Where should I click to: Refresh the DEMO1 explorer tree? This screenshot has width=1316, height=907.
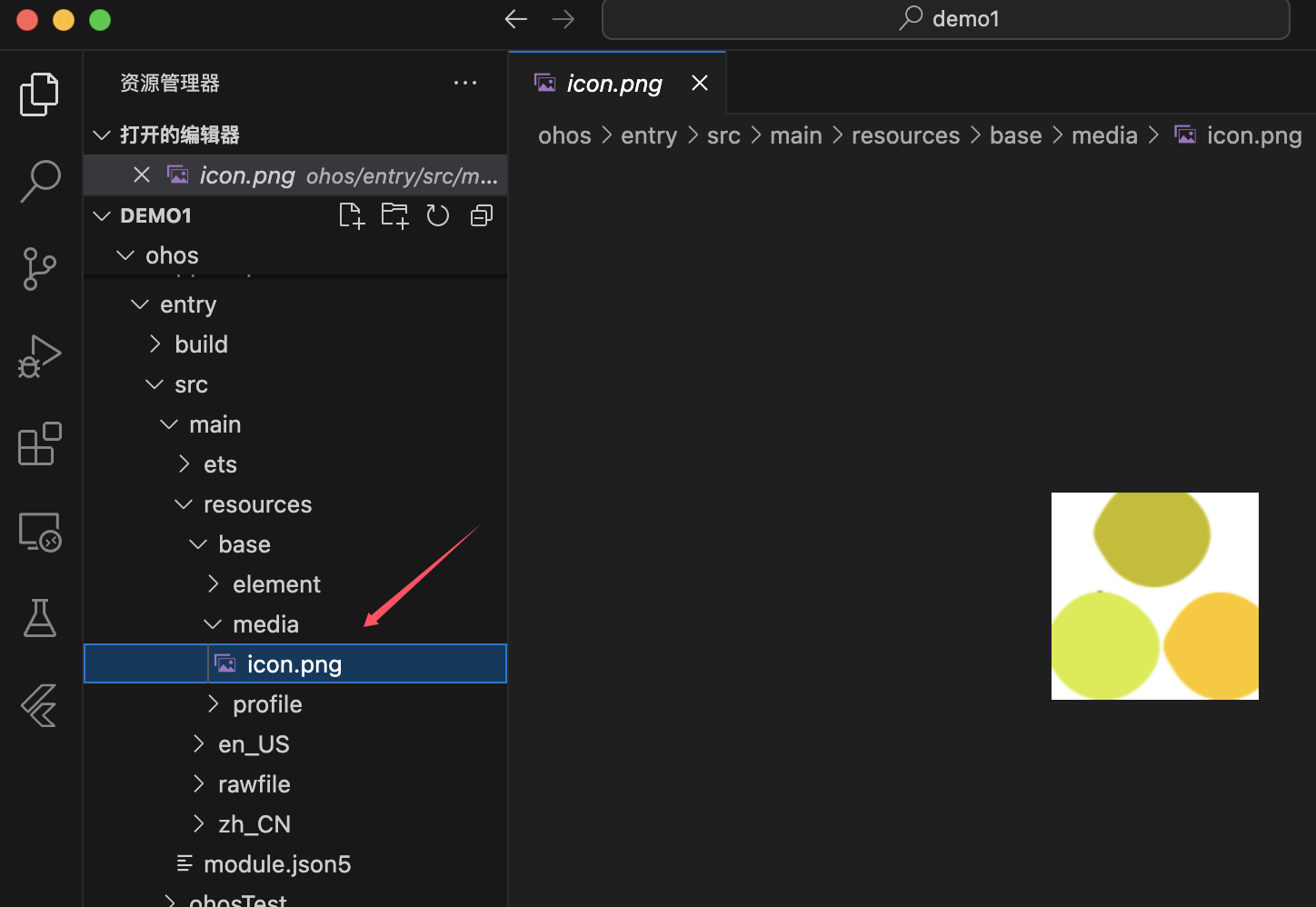438,215
